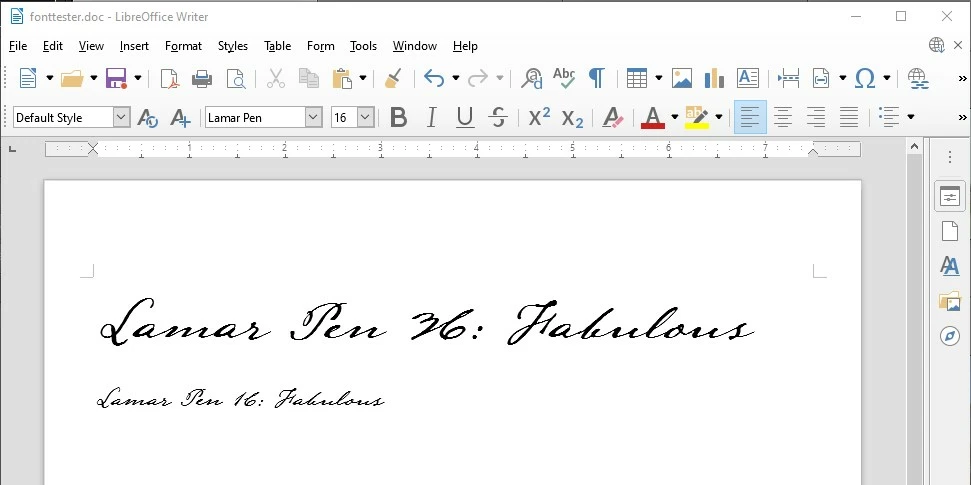Expand the Lamar Pen font name dropdown

[314, 117]
